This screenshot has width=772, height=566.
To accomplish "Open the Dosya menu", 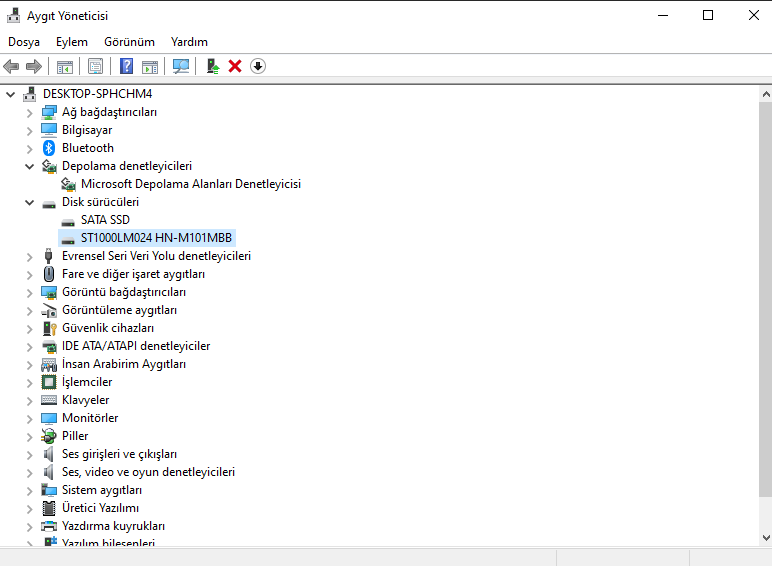I will [24, 42].
